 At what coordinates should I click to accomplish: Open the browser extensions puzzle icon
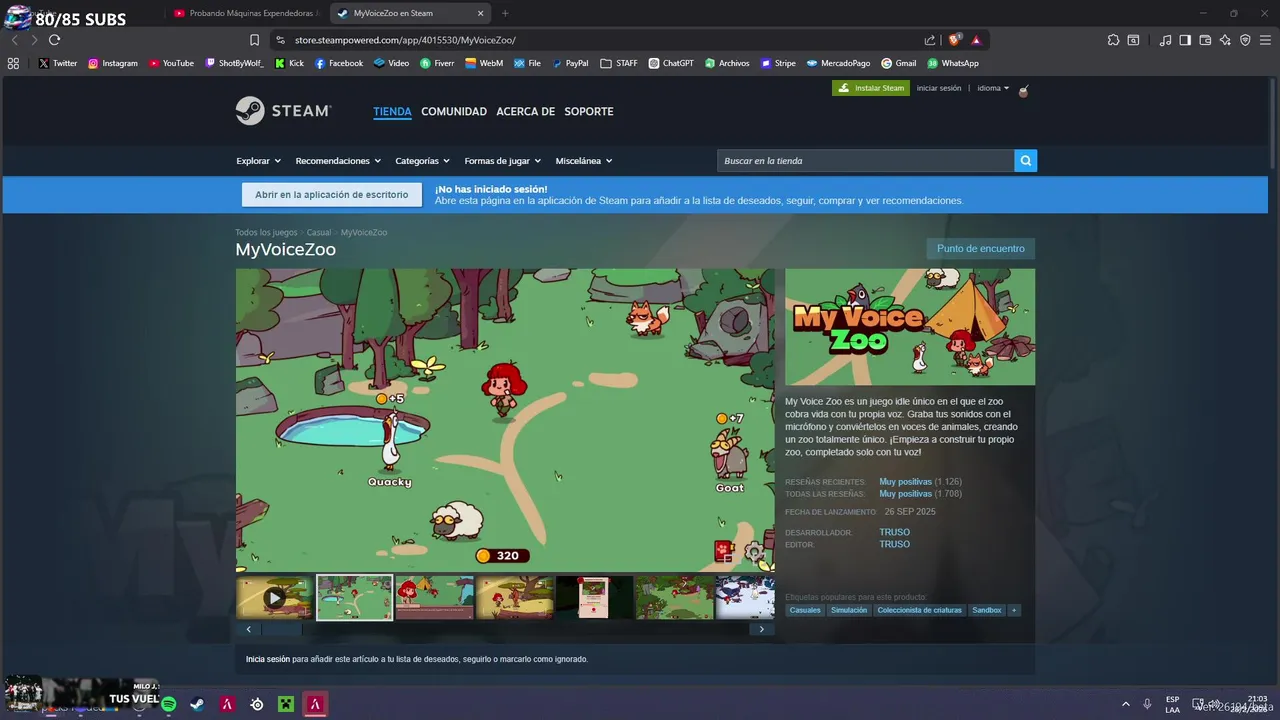tap(1113, 40)
